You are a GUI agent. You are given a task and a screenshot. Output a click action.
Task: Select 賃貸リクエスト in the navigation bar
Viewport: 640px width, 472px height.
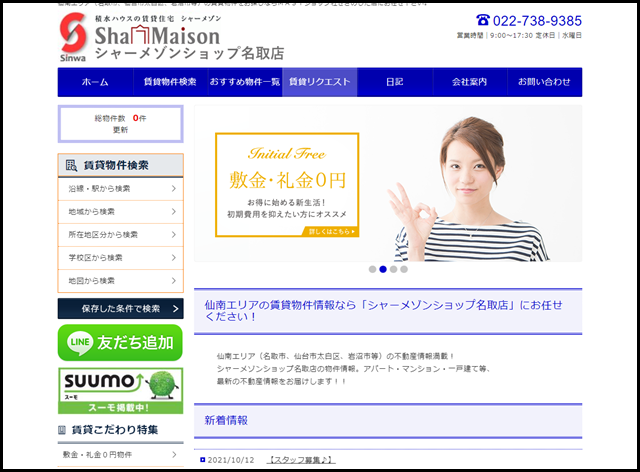pyautogui.click(x=320, y=82)
